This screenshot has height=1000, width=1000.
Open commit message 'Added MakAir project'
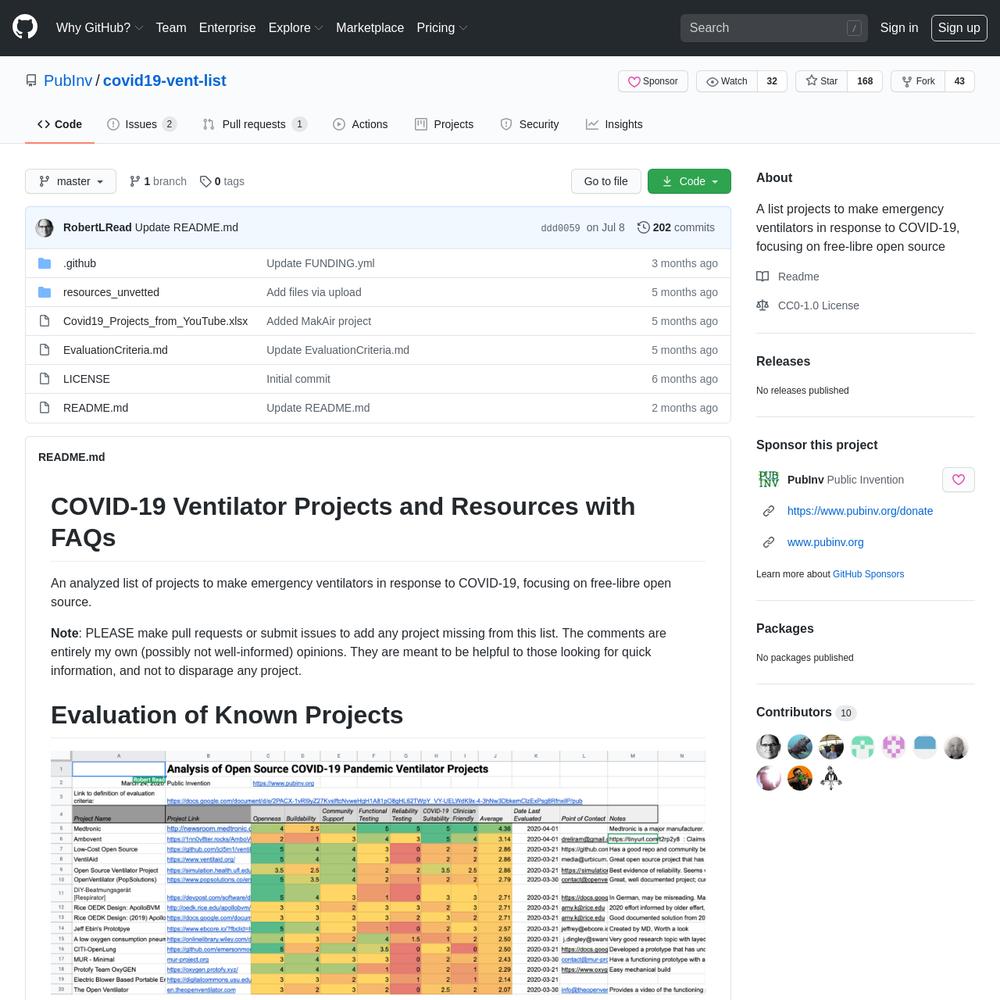[x=319, y=321]
